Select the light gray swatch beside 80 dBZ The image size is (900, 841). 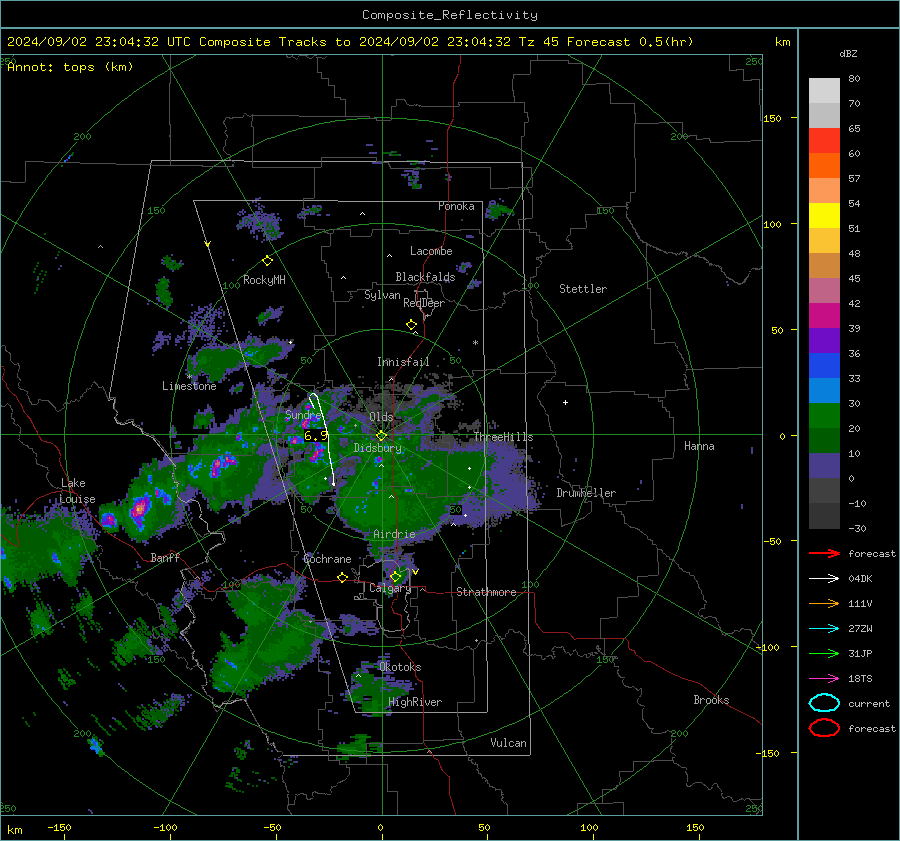(824, 91)
